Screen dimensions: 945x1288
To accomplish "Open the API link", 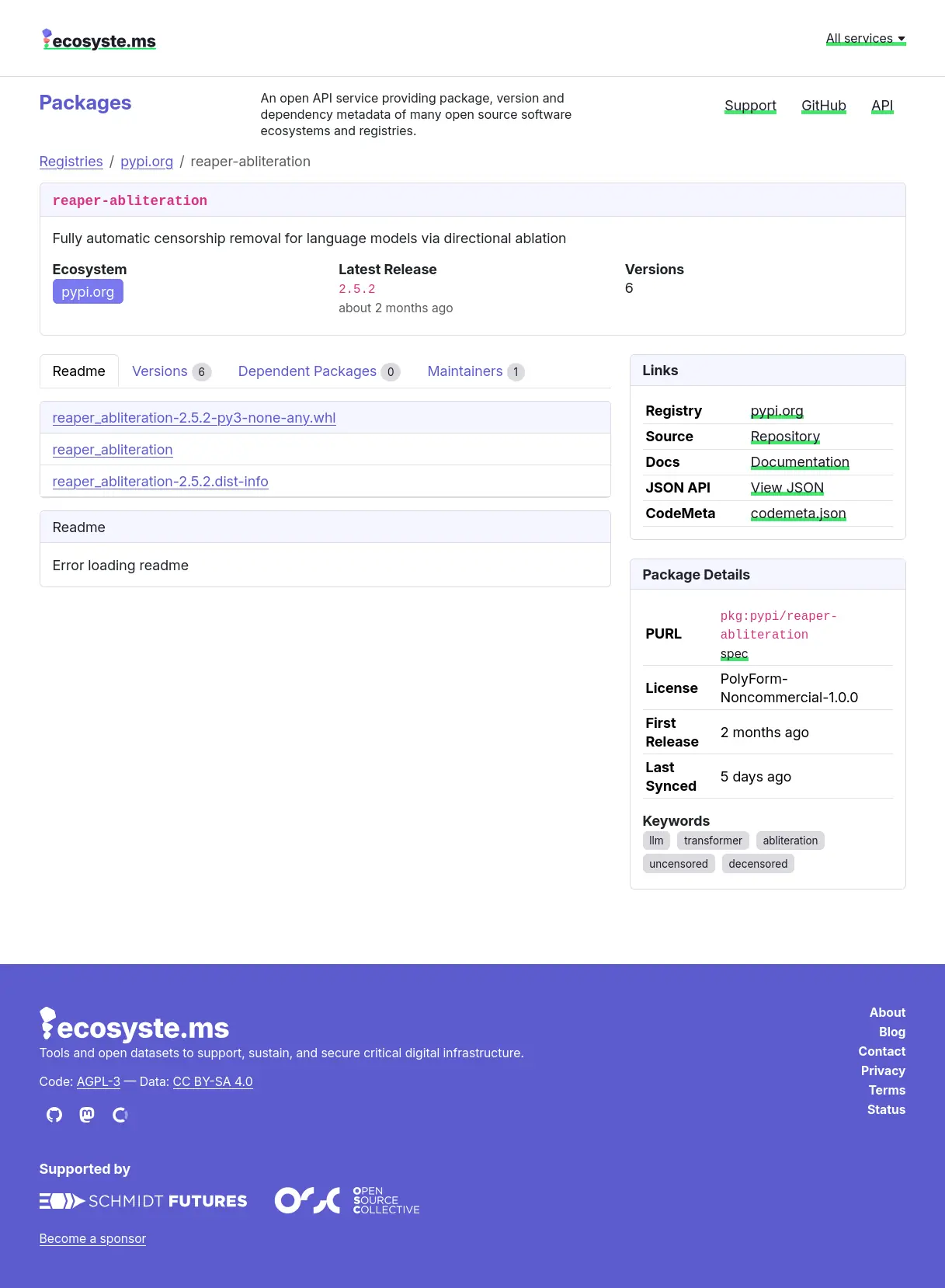I will [882, 106].
